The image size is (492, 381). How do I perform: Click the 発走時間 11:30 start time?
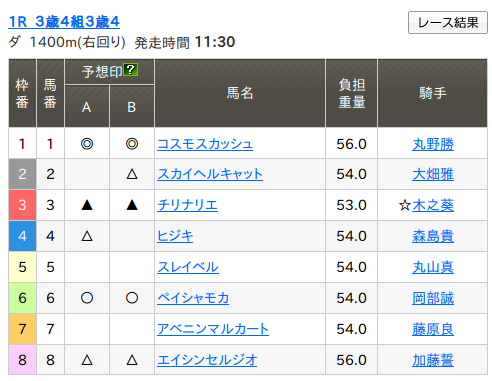point(185,42)
